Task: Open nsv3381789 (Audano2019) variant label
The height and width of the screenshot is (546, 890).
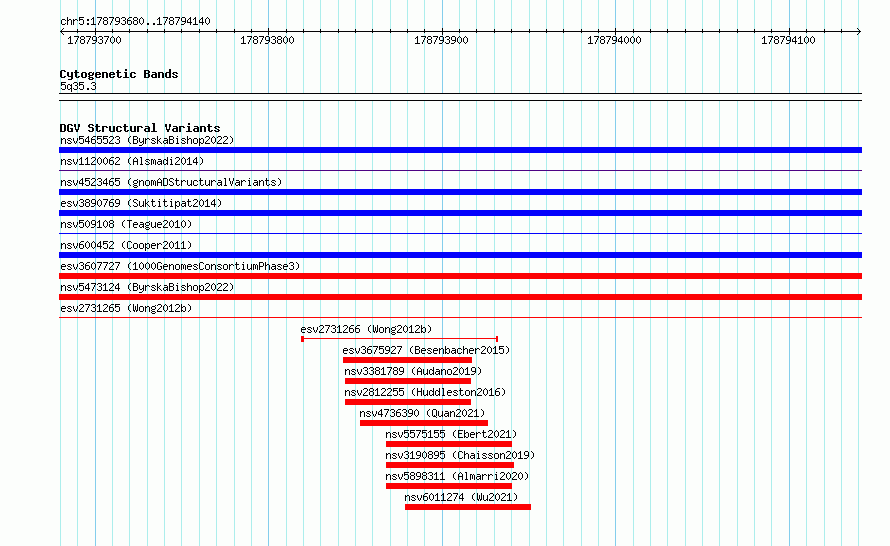Action: point(413,371)
